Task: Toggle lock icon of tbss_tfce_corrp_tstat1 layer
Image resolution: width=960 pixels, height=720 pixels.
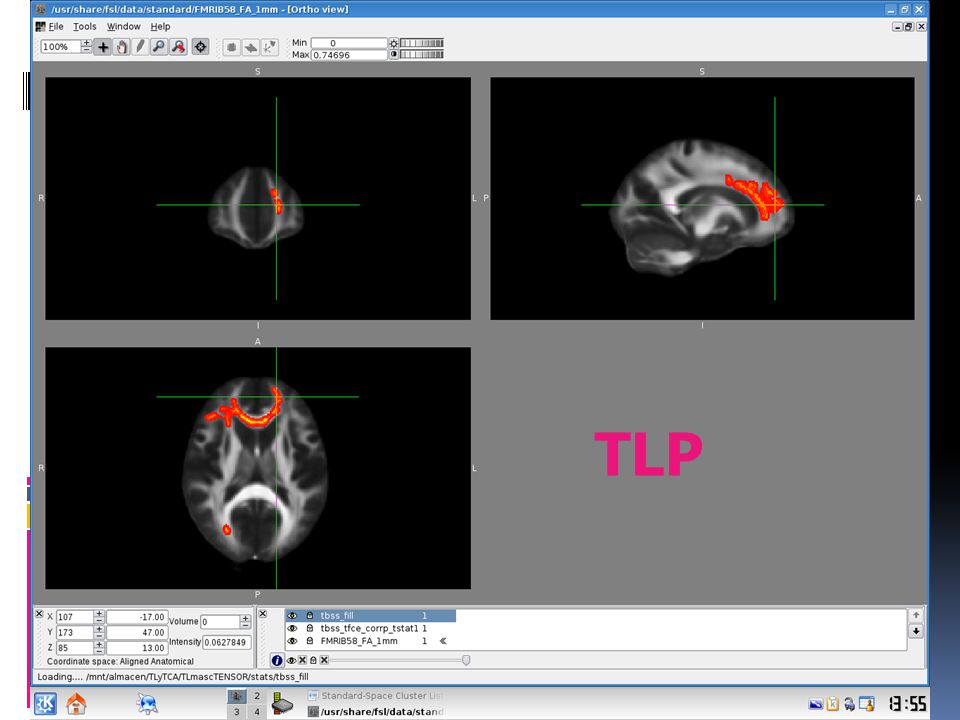Action: pos(310,628)
